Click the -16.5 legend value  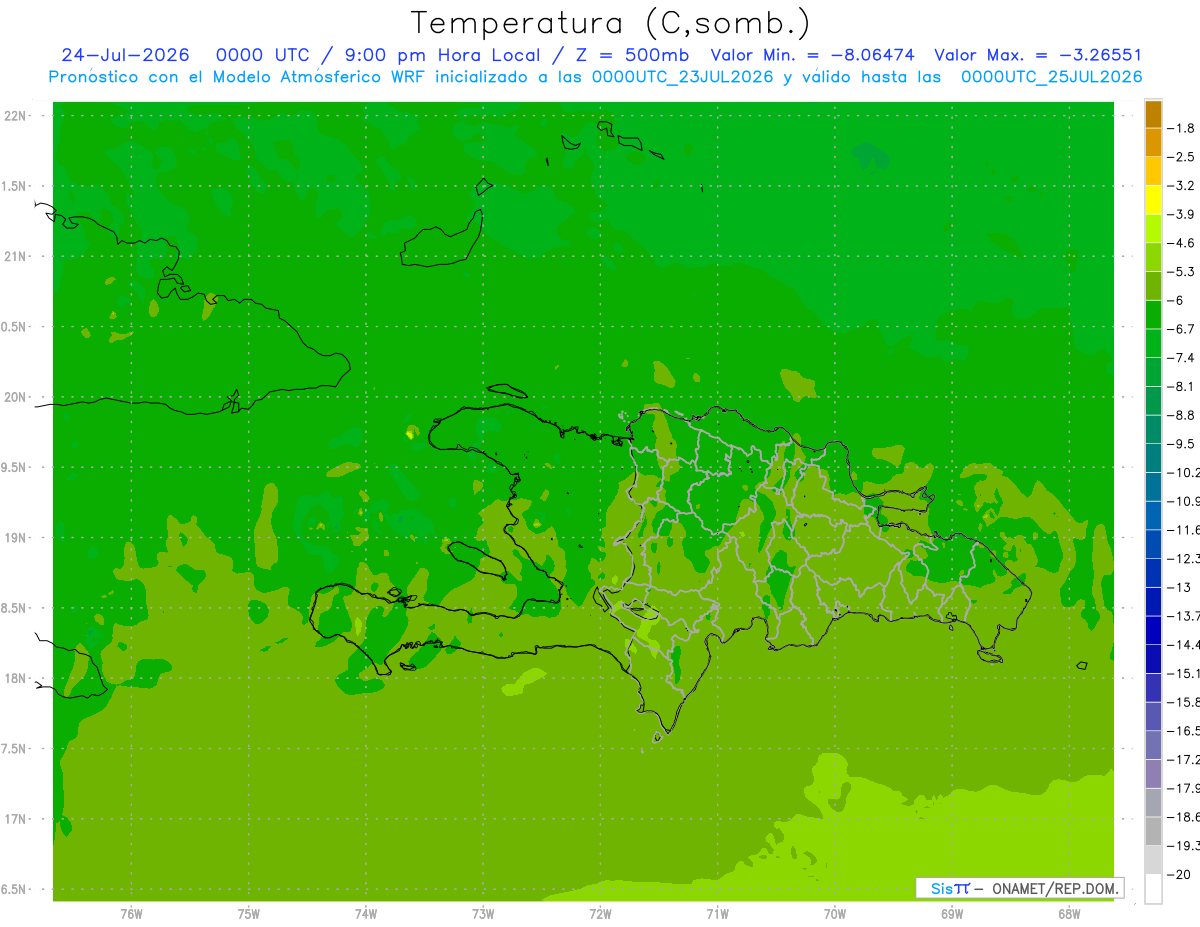pos(1184,731)
